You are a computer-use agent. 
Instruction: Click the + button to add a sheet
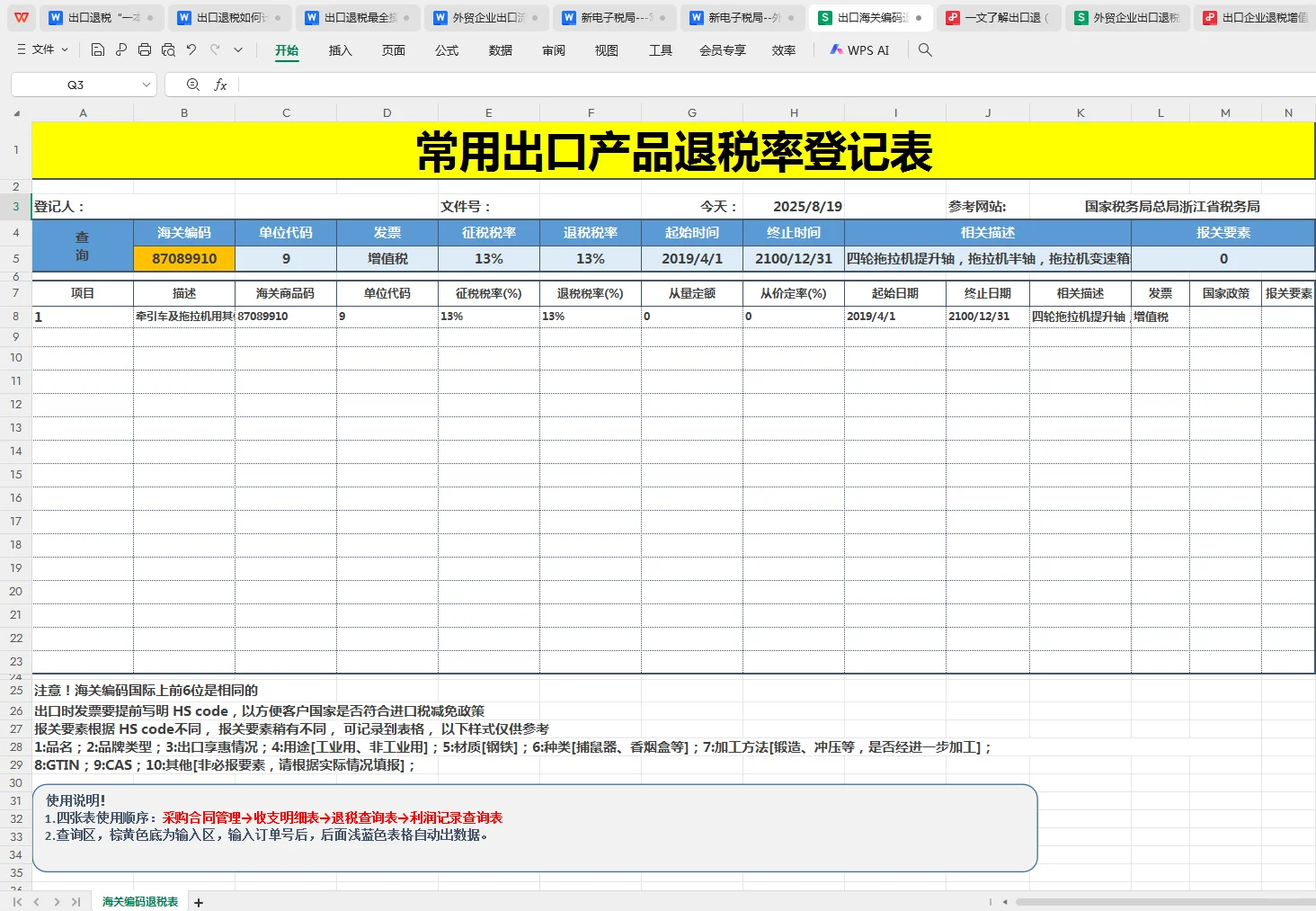tap(199, 902)
